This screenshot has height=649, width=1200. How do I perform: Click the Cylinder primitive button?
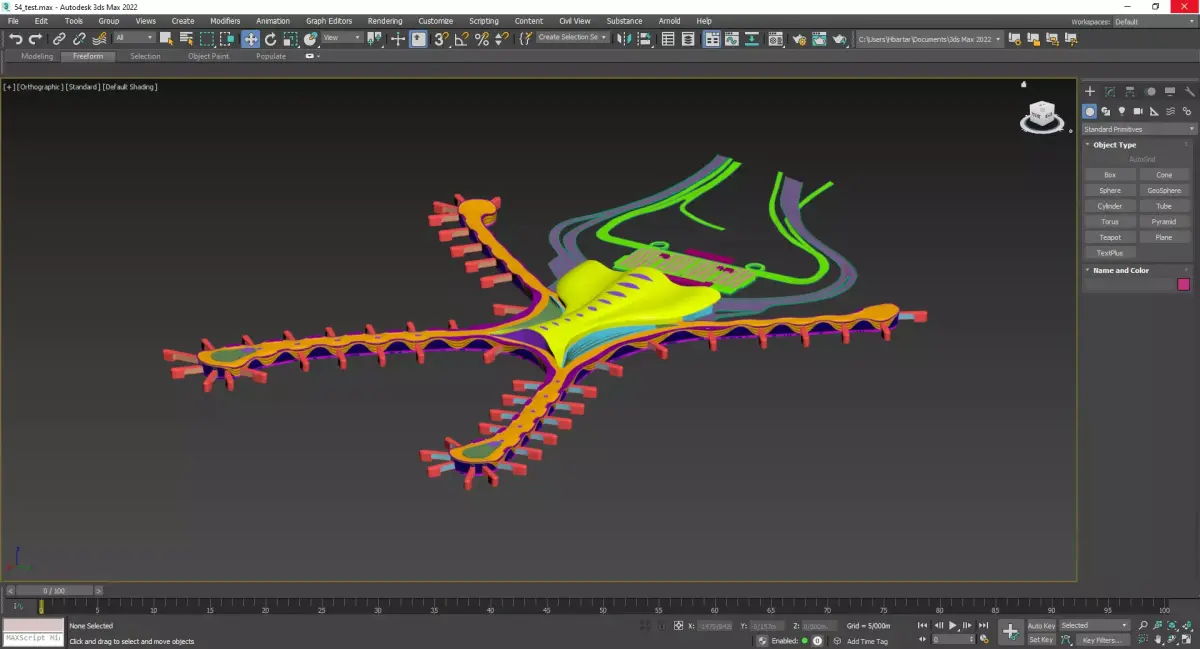(1110, 206)
